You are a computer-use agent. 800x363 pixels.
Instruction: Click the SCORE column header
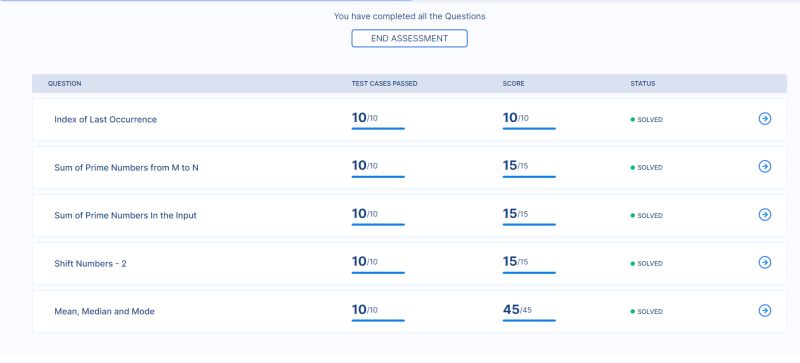pos(513,84)
